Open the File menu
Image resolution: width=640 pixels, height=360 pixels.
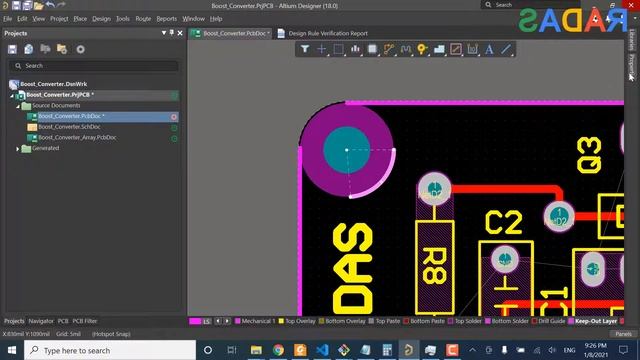[x=7, y=19]
